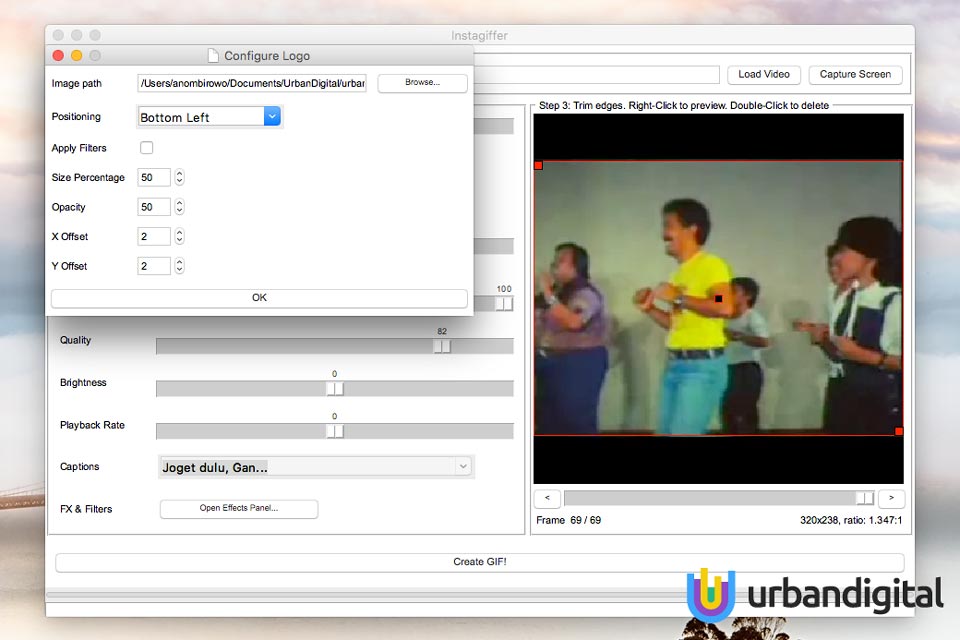
Task: Click the black center crop marker
Action: pos(719,299)
